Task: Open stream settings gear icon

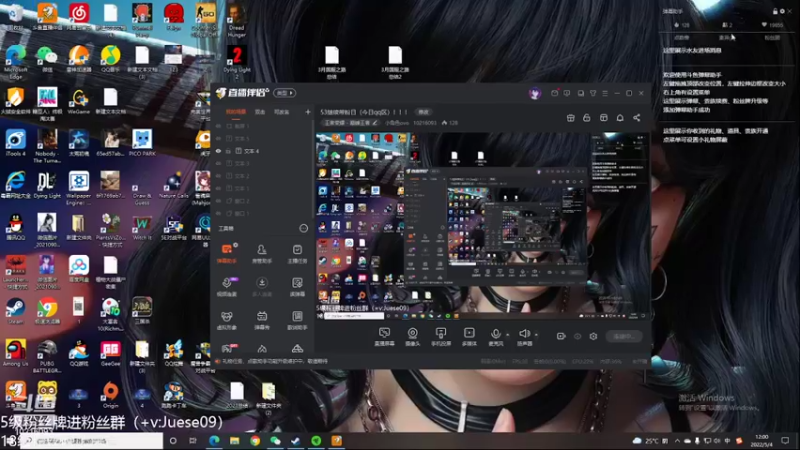Action: click(593, 336)
